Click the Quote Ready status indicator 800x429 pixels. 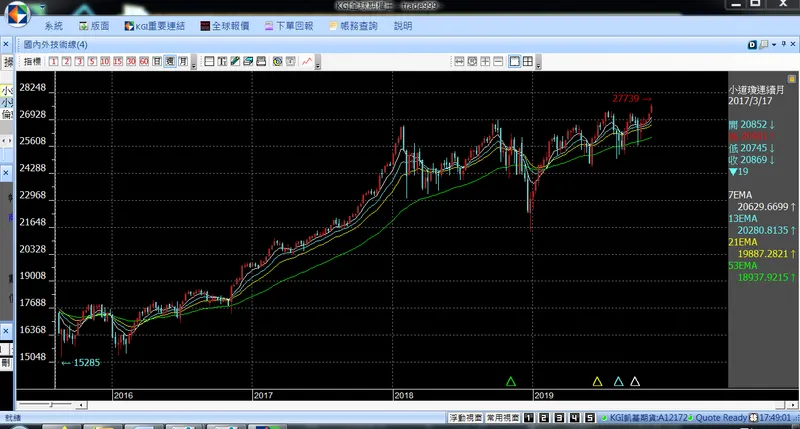pyautogui.click(x=721, y=418)
